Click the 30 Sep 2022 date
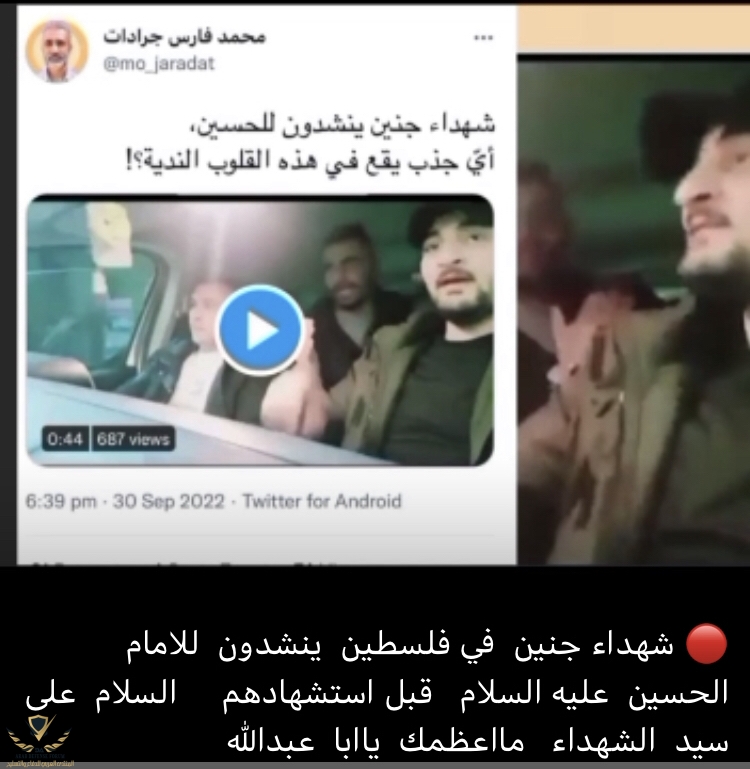Viewport: 750px width, 769px height. coord(168,501)
